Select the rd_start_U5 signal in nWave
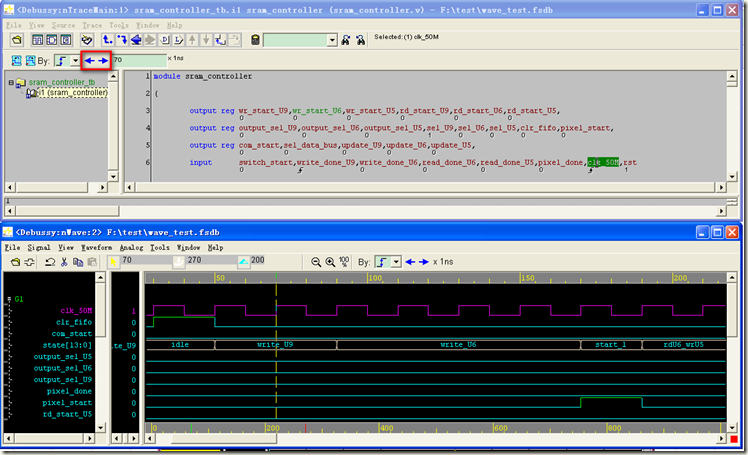 67,414
